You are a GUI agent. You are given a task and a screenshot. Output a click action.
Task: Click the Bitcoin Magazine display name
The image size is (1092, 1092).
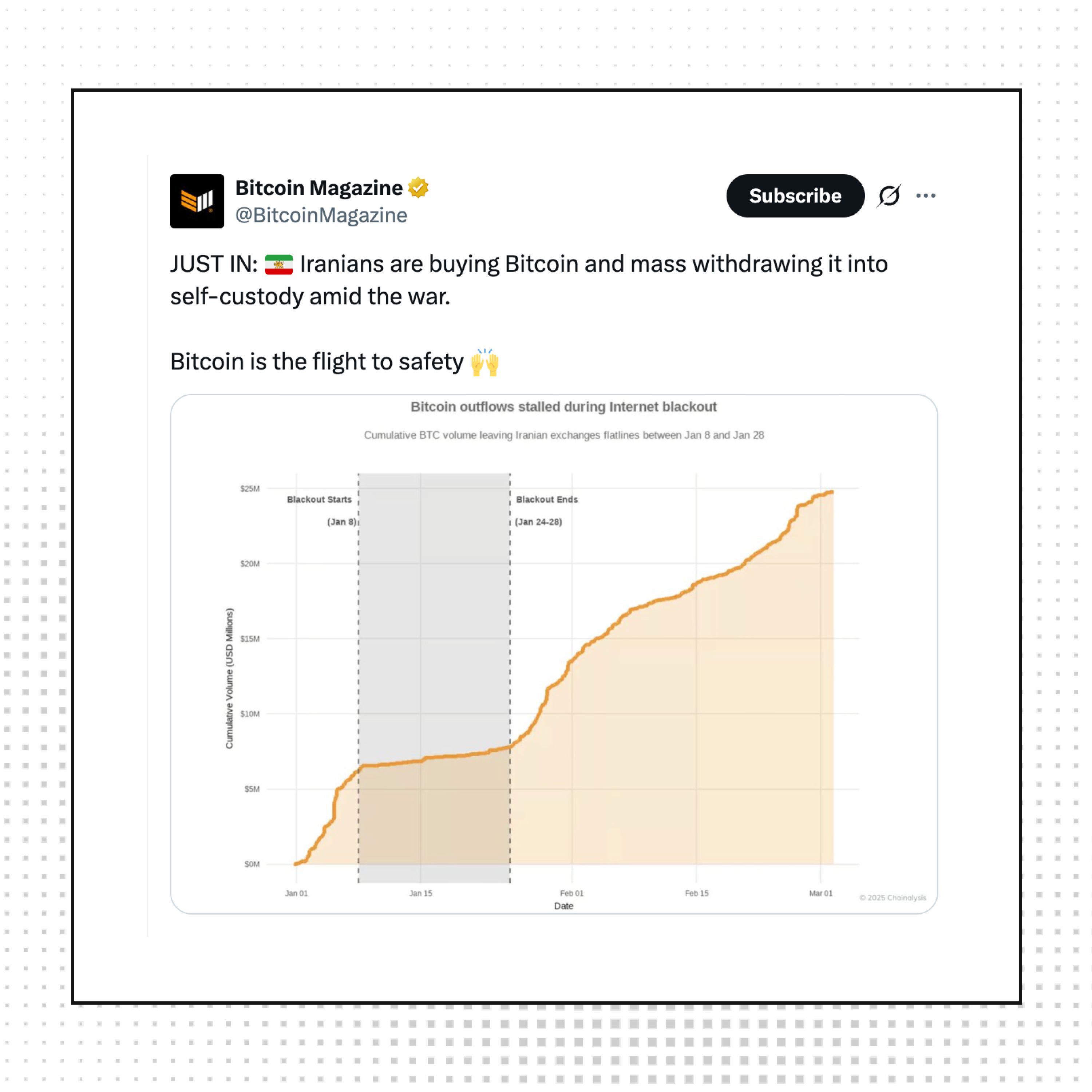click(x=318, y=188)
